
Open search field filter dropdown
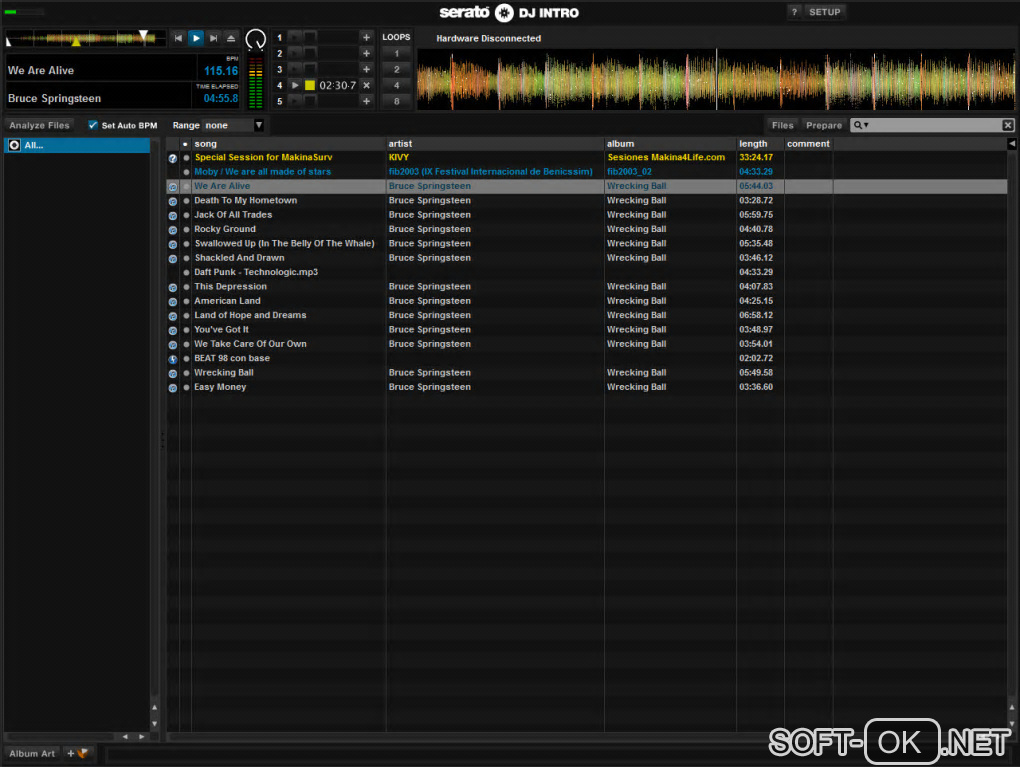pyautogui.click(x=861, y=125)
